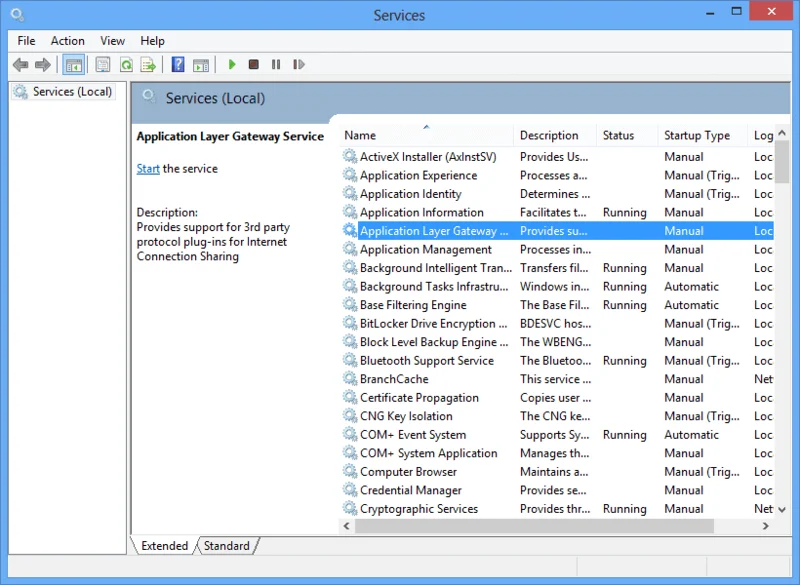Select Background Intelligent Tran... service
This screenshot has width=800, height=585.
[557, 268]
